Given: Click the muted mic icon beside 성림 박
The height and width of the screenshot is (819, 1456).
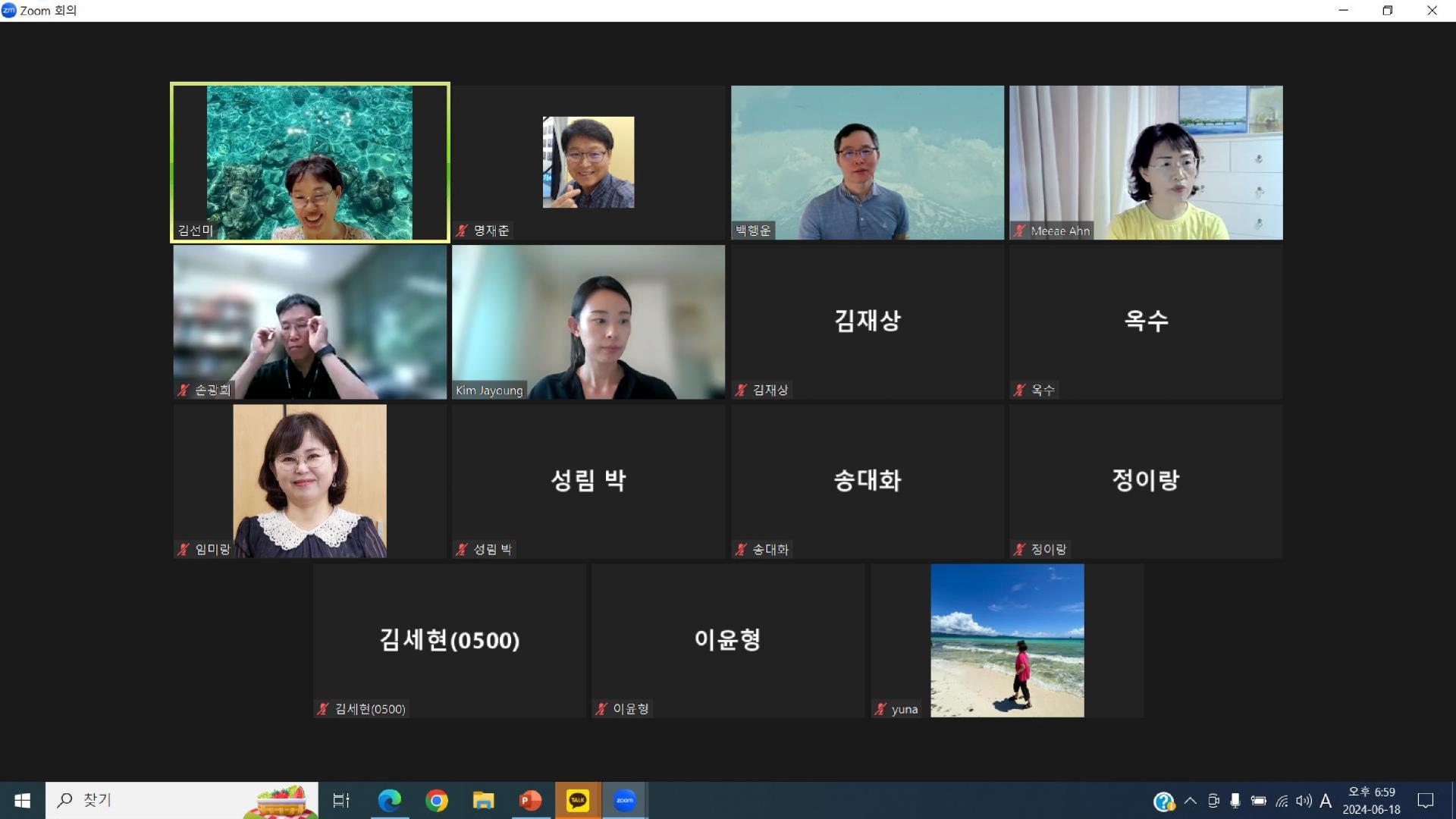Looking at the screenshot, I should (462, 549).
